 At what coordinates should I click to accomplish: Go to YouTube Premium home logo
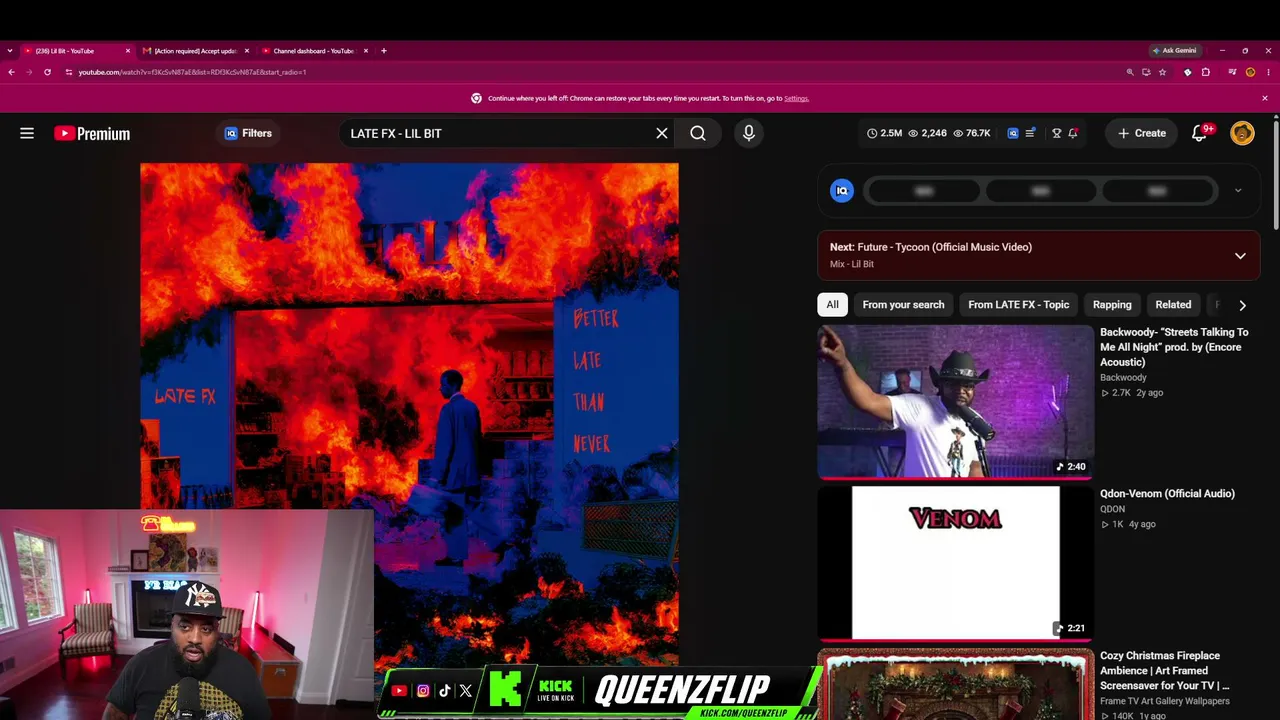92,133
